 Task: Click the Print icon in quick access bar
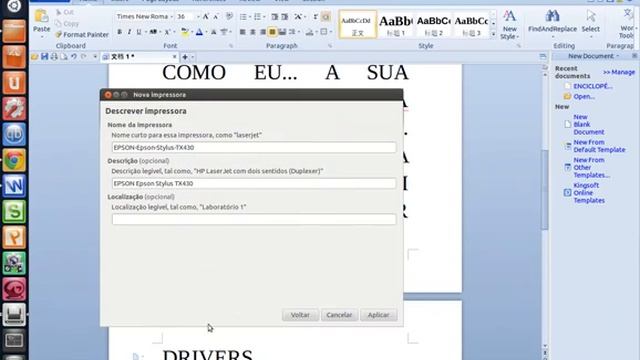[54, 57]
